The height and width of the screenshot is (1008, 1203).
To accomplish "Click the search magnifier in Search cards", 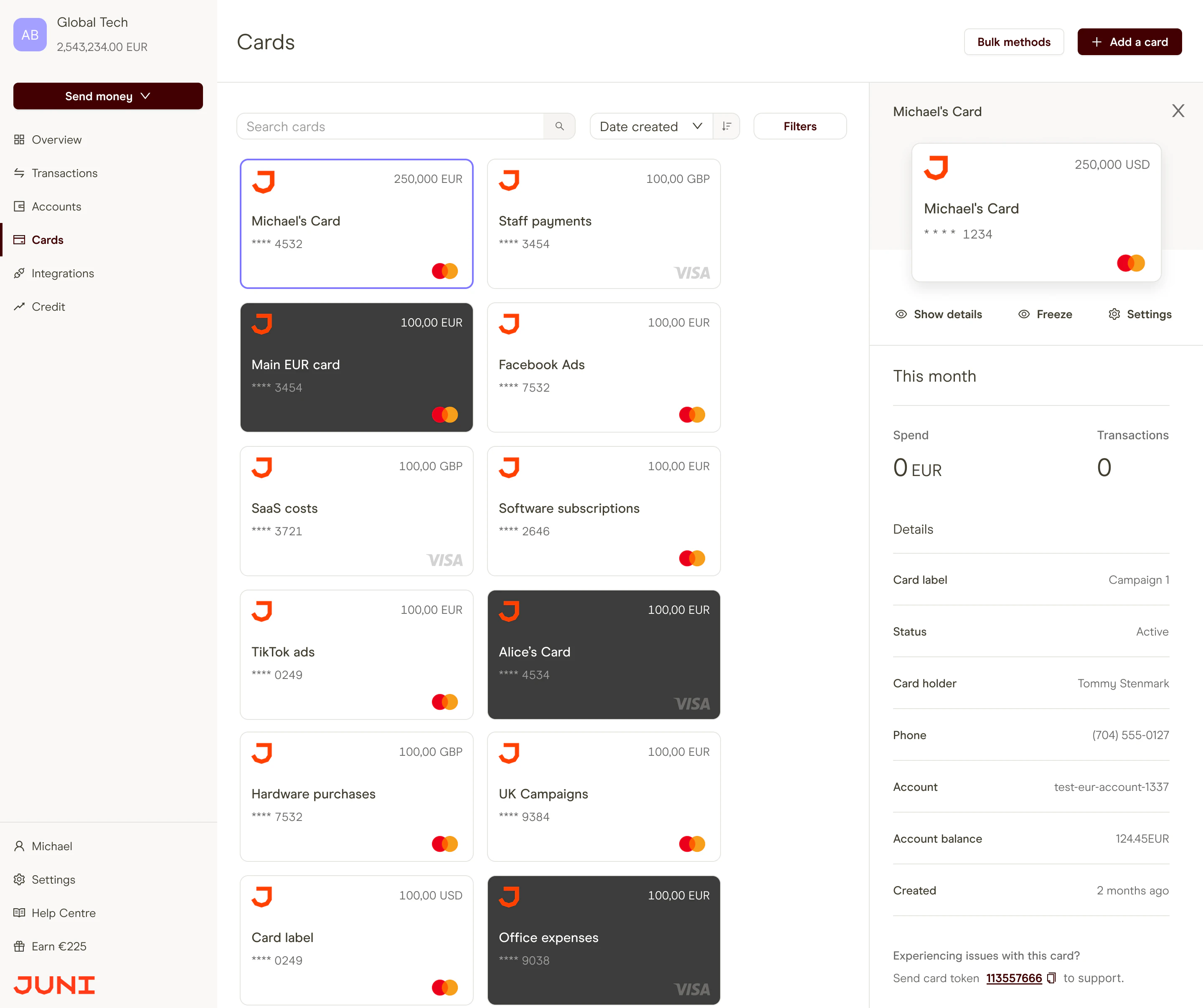I will click(559, 126).
